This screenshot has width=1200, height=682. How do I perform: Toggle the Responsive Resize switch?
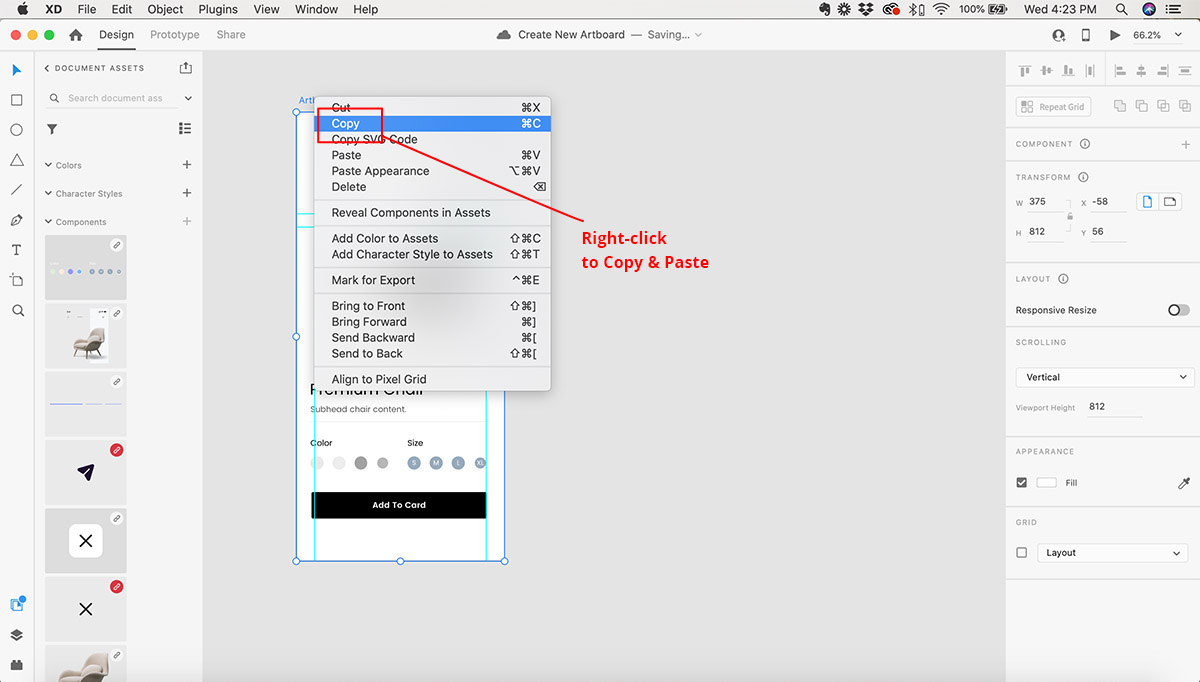coord(1178,310)
